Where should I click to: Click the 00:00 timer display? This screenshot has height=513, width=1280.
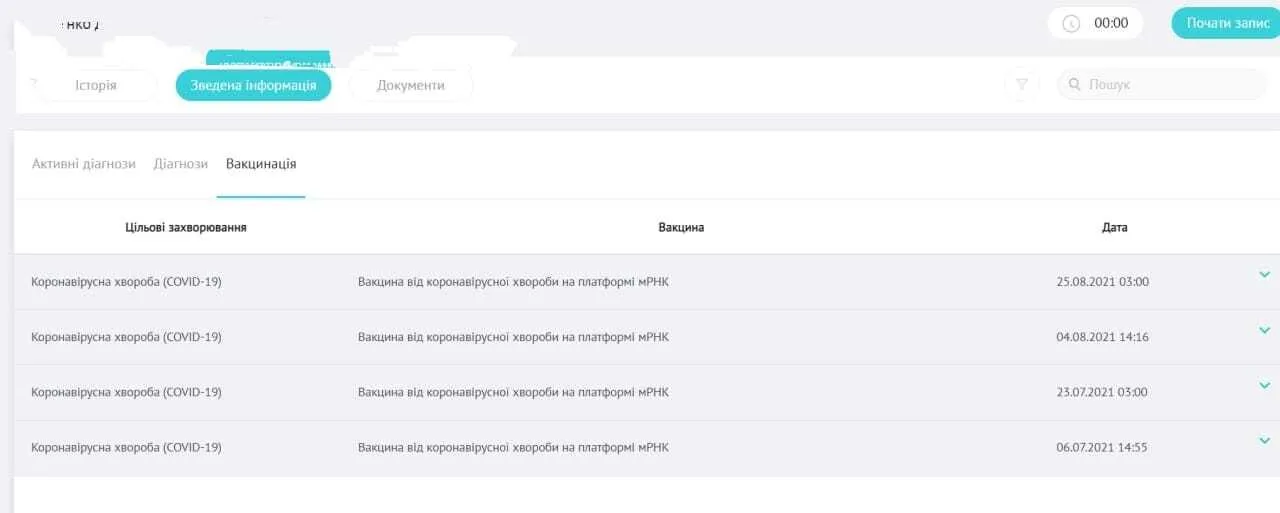(1111, 23)
